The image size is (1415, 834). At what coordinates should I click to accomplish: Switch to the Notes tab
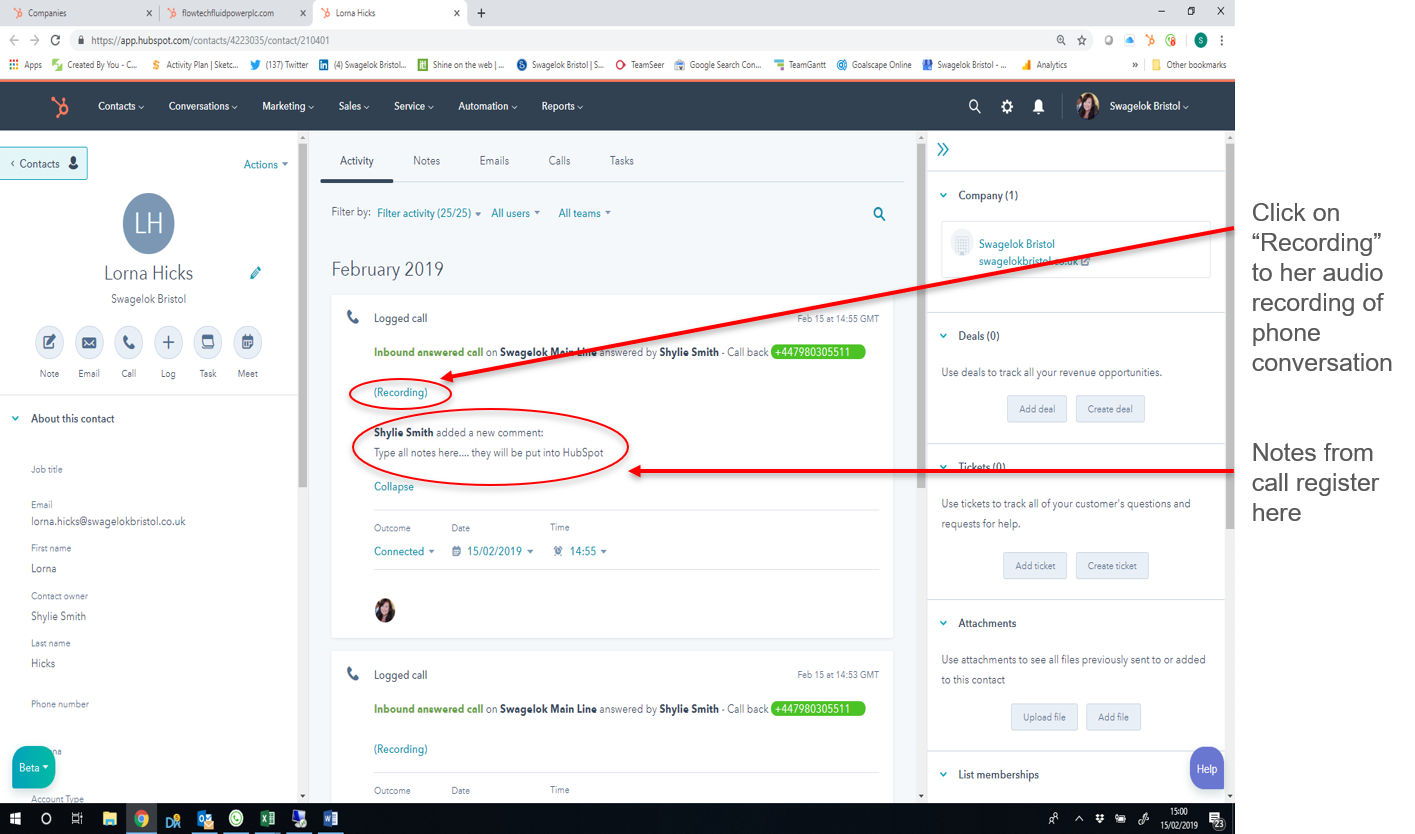pyautogui.click(x=426, y=161)
